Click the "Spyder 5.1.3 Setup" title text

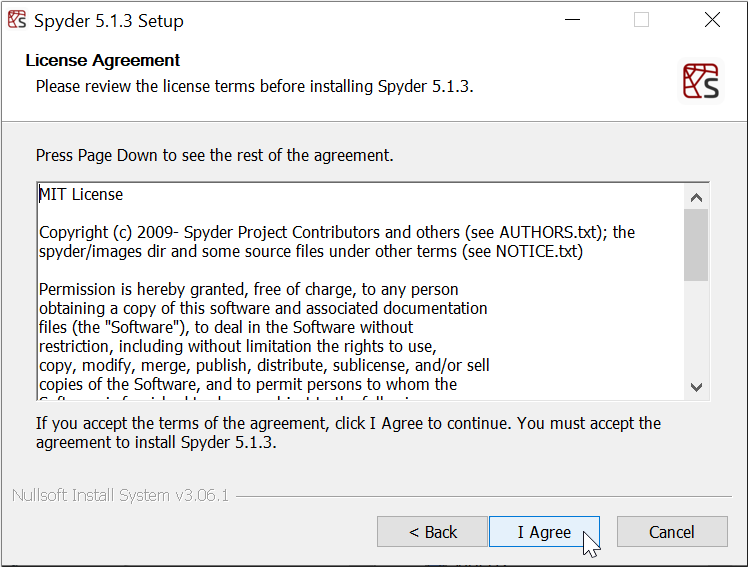pos(109,20)
